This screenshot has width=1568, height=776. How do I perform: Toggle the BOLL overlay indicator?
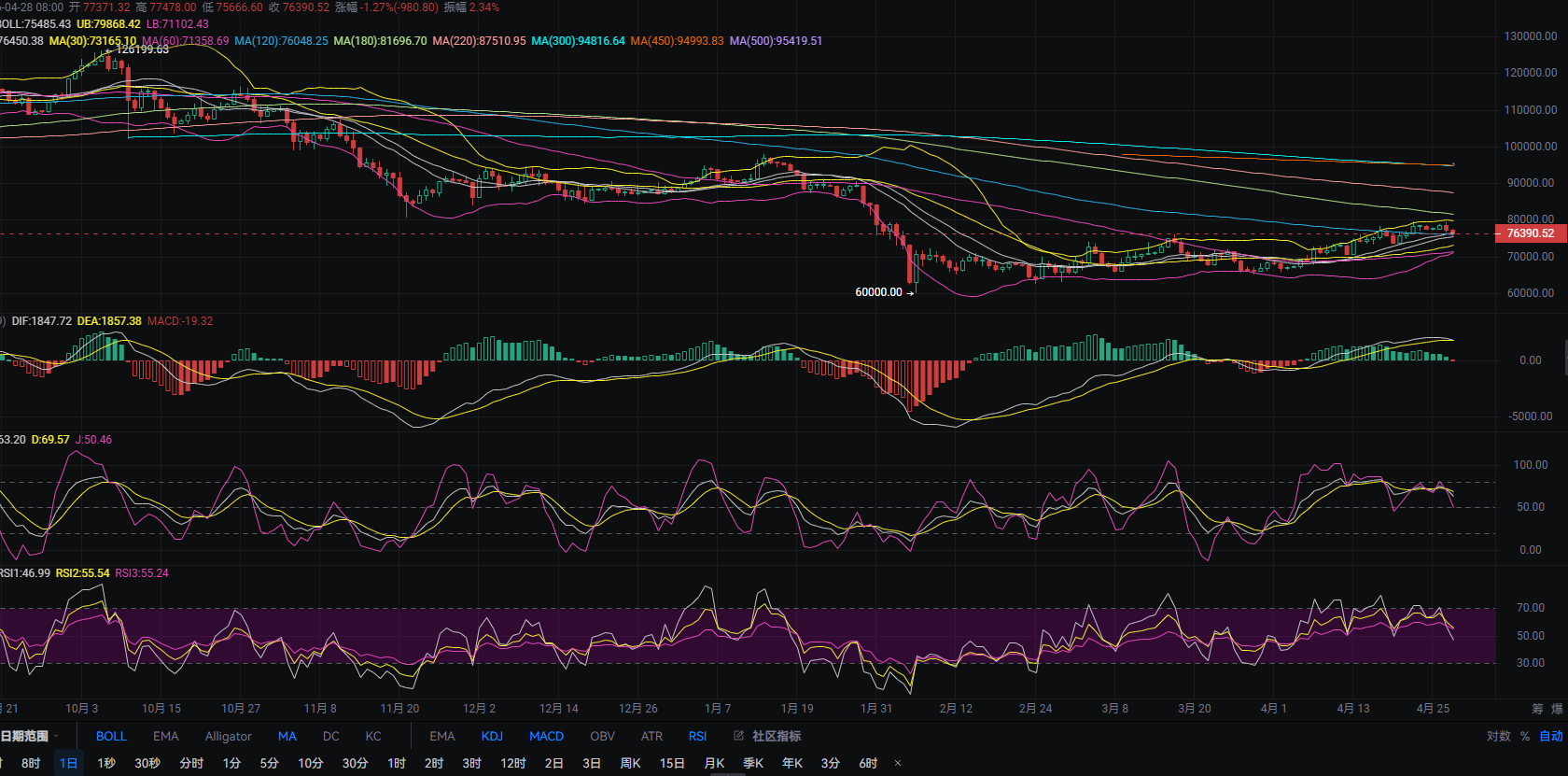click(111, 736)
